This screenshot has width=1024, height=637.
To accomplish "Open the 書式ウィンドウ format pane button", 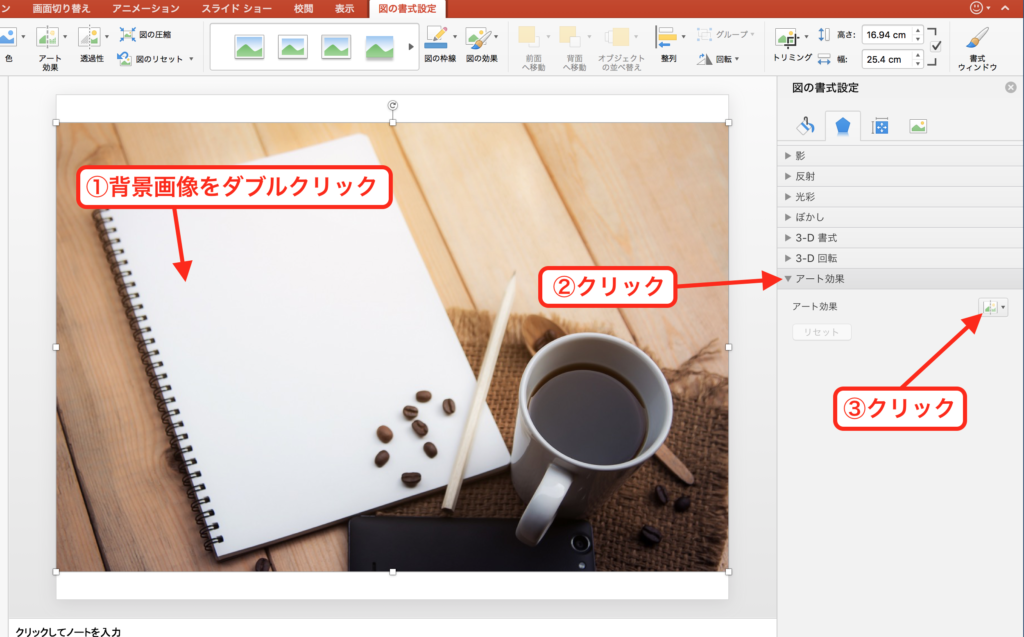I will pyautogui.click(x=977, y=40).
